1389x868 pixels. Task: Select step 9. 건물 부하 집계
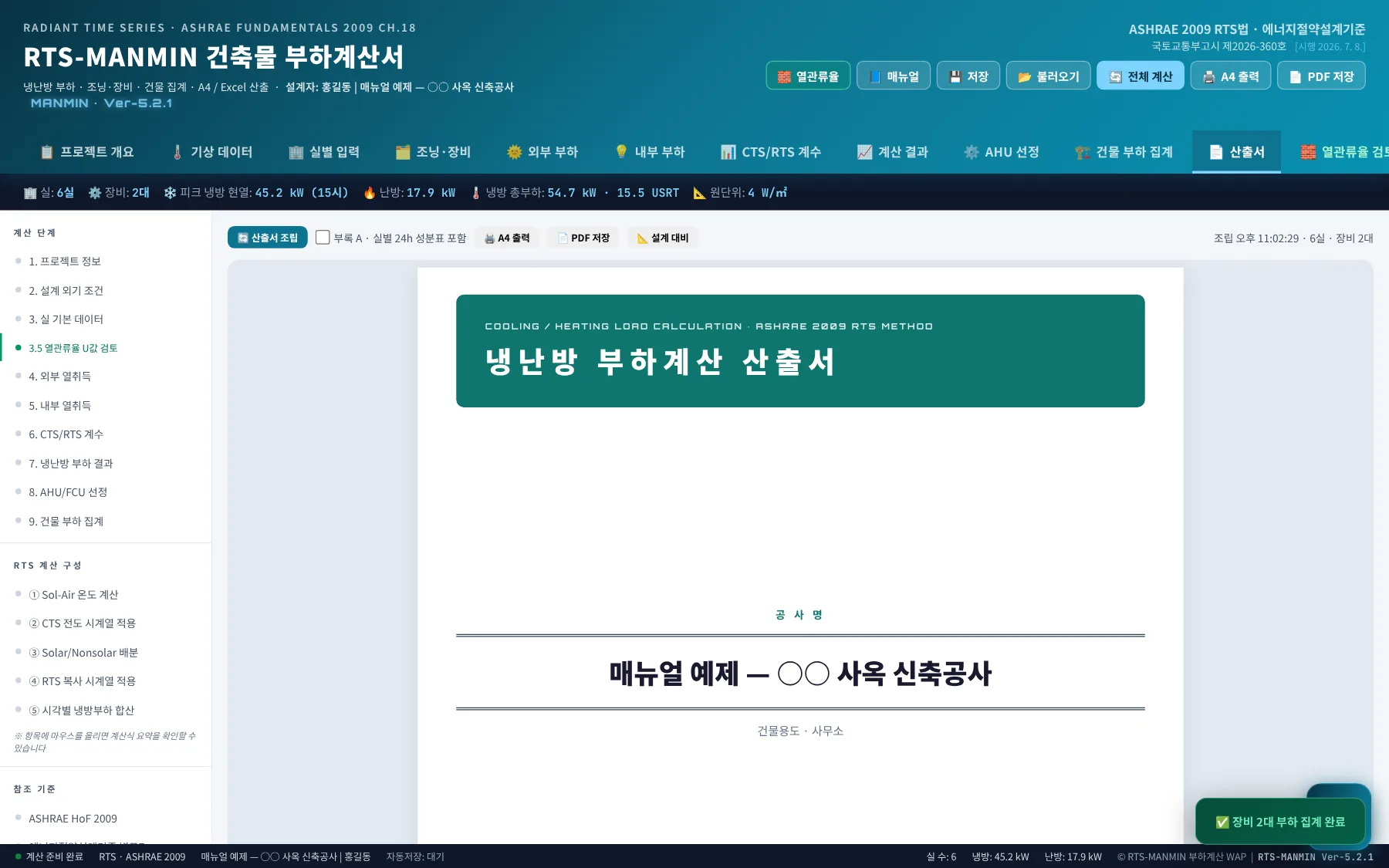106,522
